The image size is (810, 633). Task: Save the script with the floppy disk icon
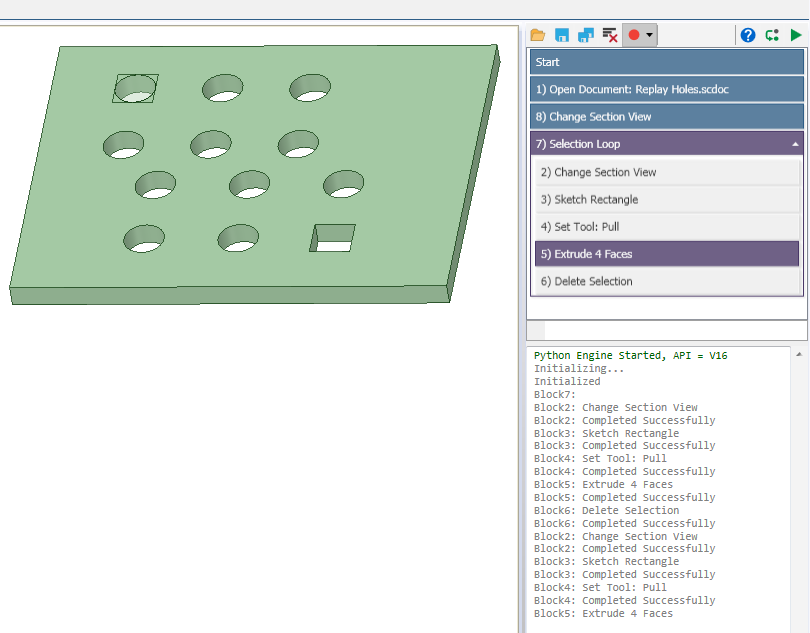coord(562,35)
